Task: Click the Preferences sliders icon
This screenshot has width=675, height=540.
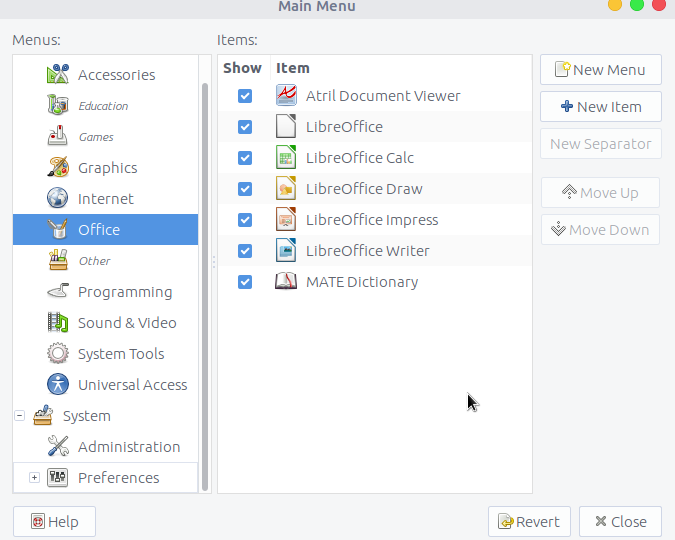Action: [x=58, y=478]
